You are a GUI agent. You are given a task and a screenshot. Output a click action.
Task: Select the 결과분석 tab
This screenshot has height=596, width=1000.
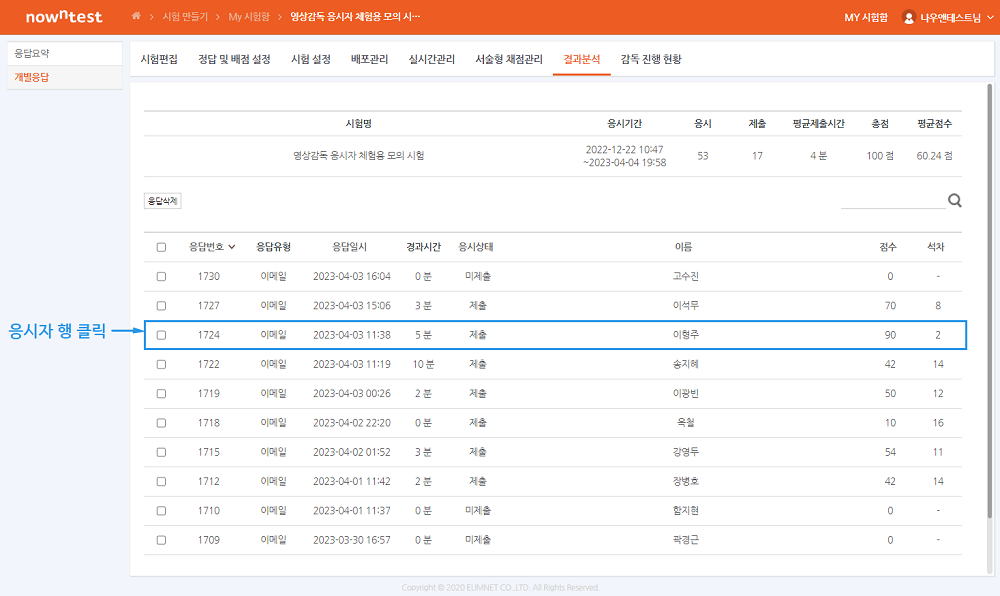582,59
